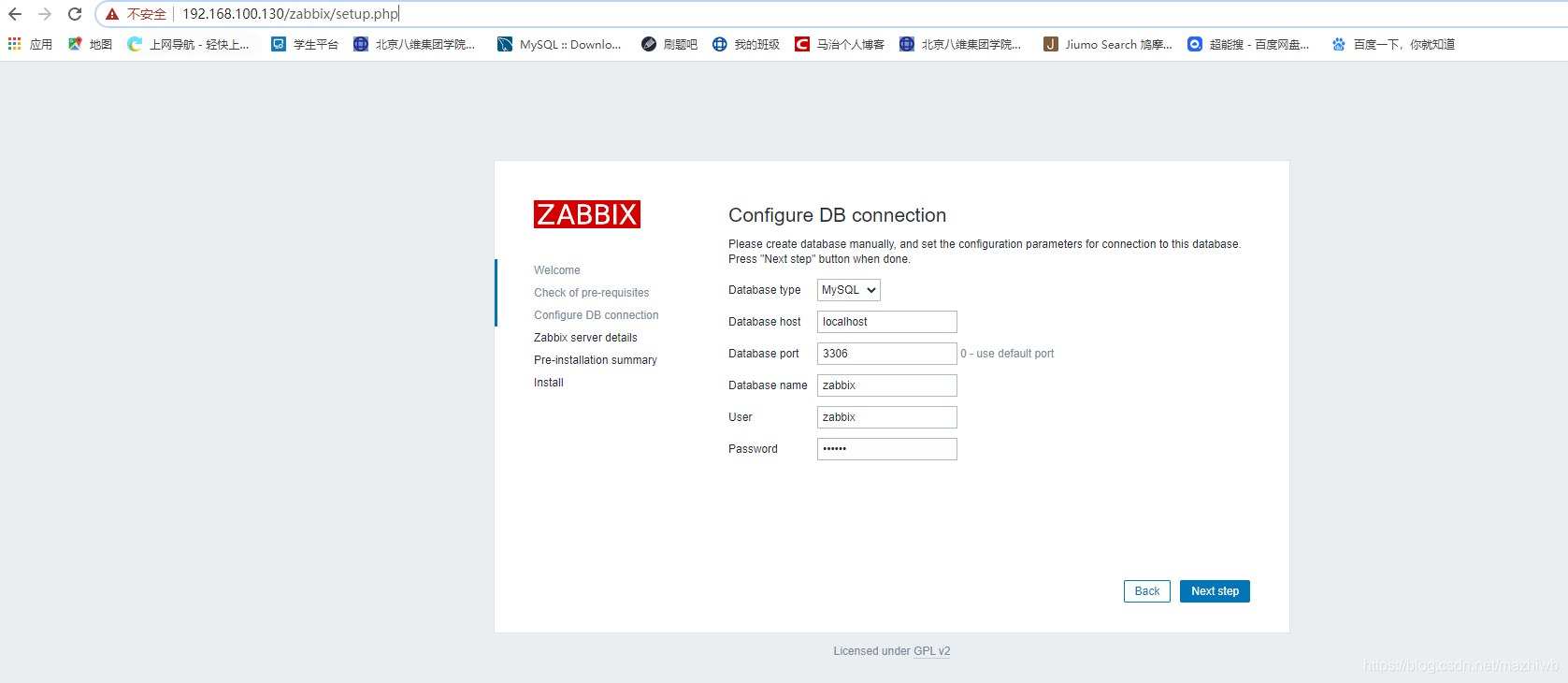Open the 学生平台 bookmark icon
Screen dimensions: 1568x683
279,44
